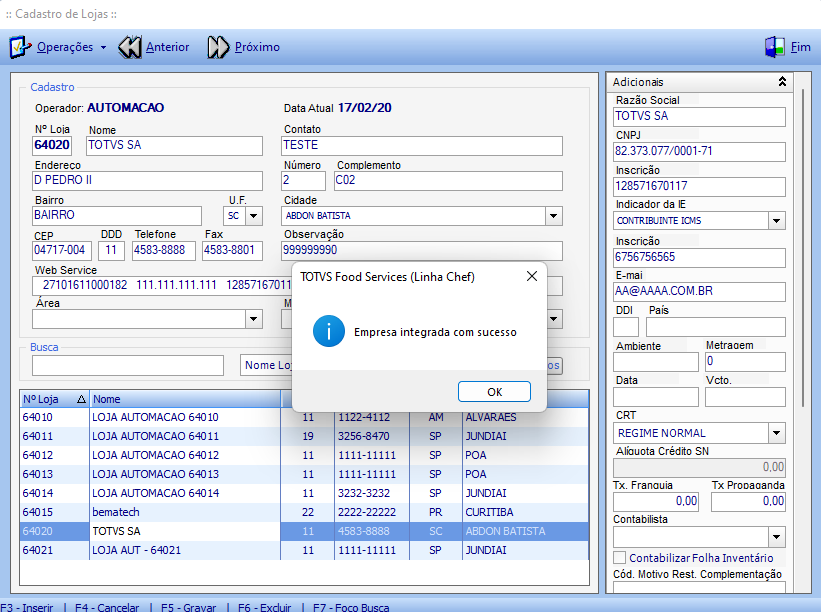821x612 pixels.
Task: Open the Operações menu icon
Action: click(20, 47)
